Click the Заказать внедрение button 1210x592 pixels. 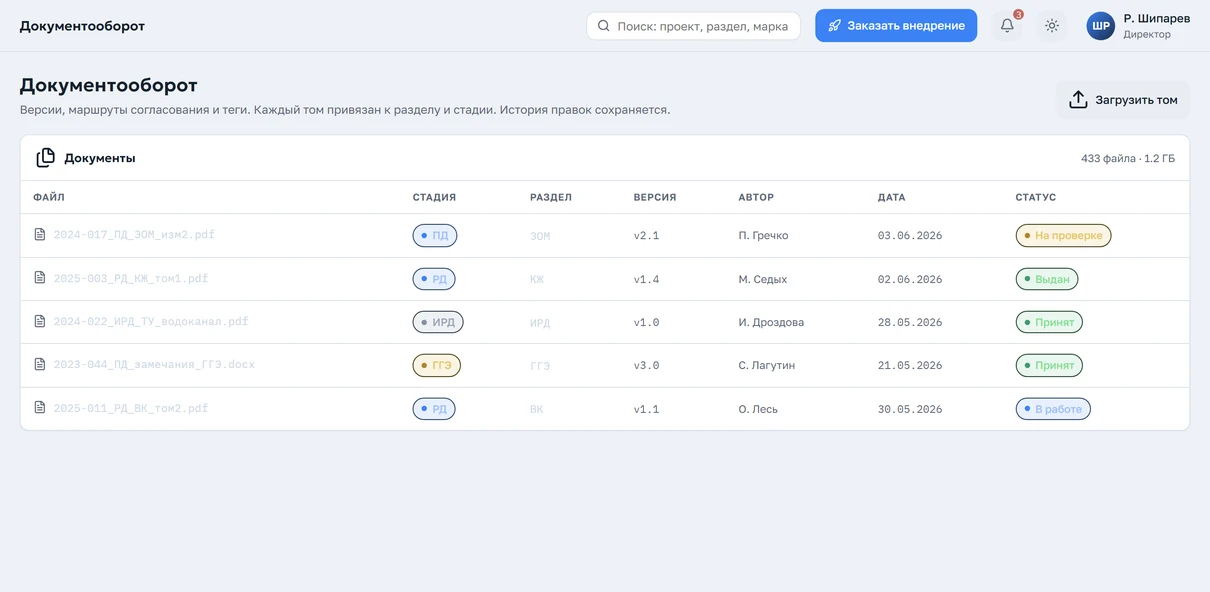(x=896, y=26)
